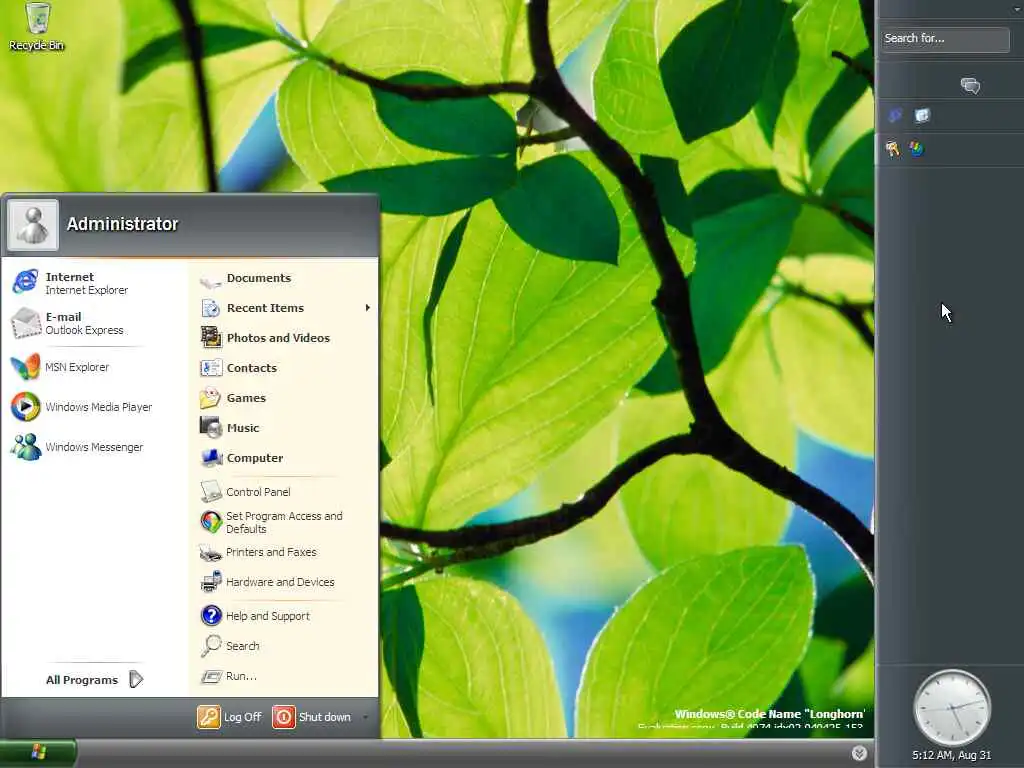The width and height of the screenshot is (1024, 768).
Task: Click the sidebar Search for field
Action: pos(945,39)
